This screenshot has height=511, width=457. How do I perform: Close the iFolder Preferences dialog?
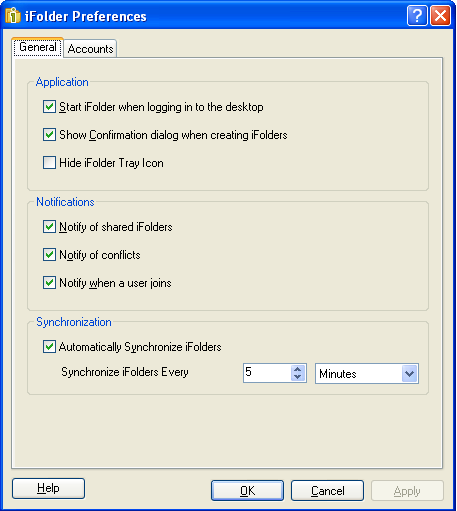(x=440, y=16)
